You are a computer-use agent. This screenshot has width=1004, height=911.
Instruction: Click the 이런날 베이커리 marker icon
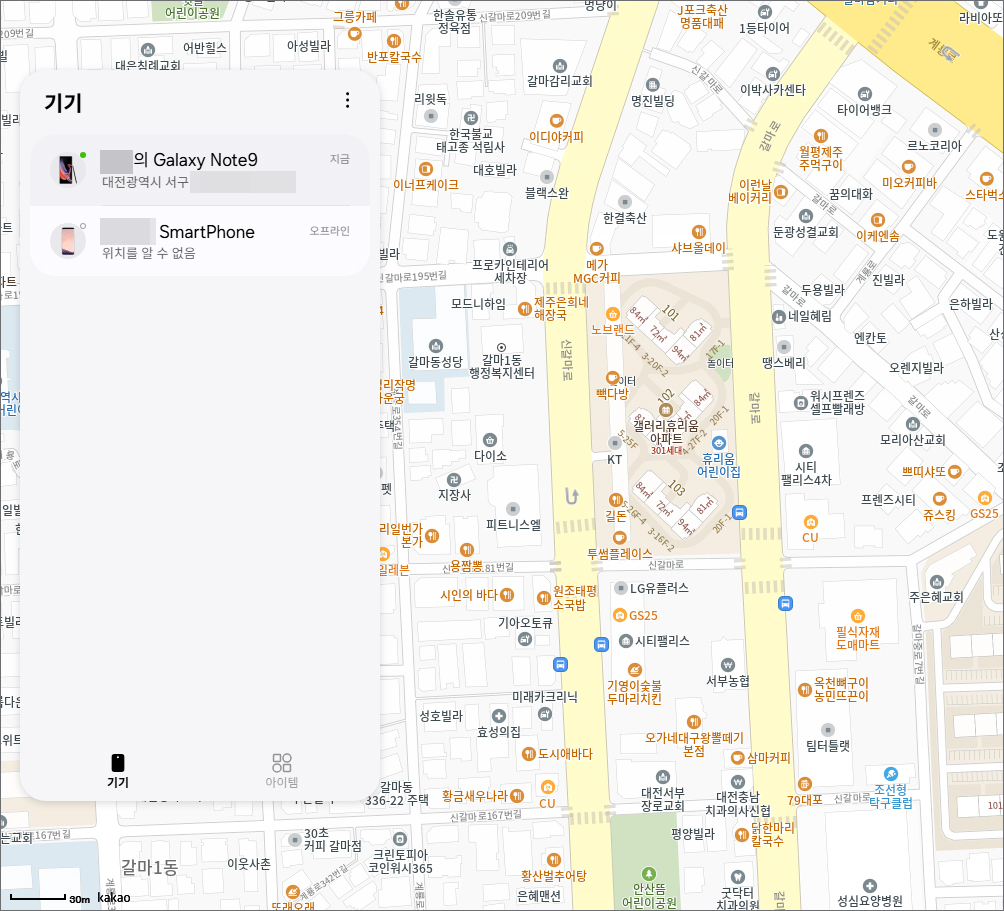(x=781, y=191)
